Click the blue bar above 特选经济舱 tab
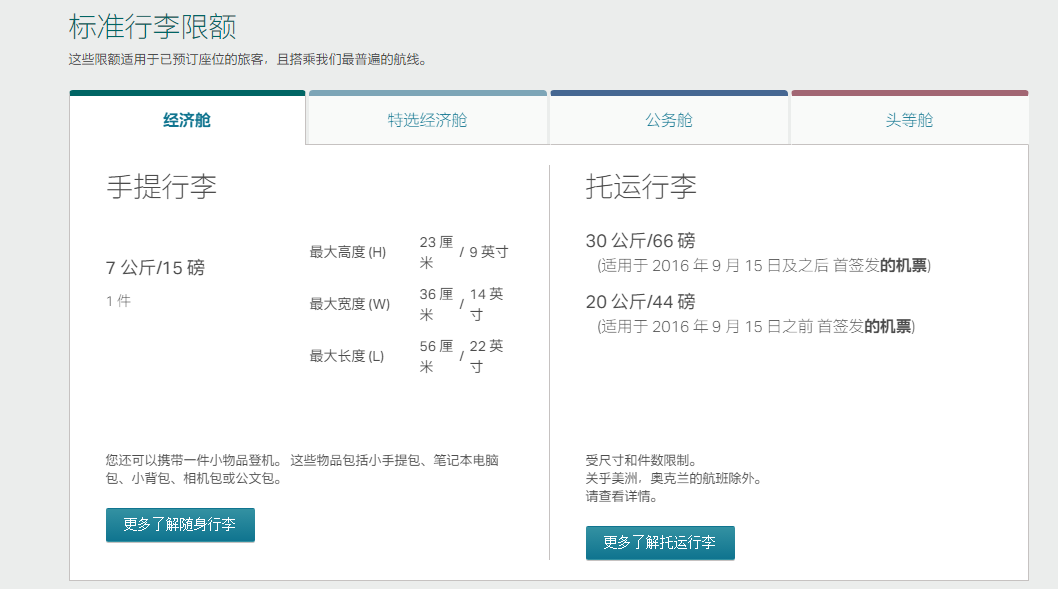Image resolution: width=1058 pixels, height=589 pixels. coord(427,91)
